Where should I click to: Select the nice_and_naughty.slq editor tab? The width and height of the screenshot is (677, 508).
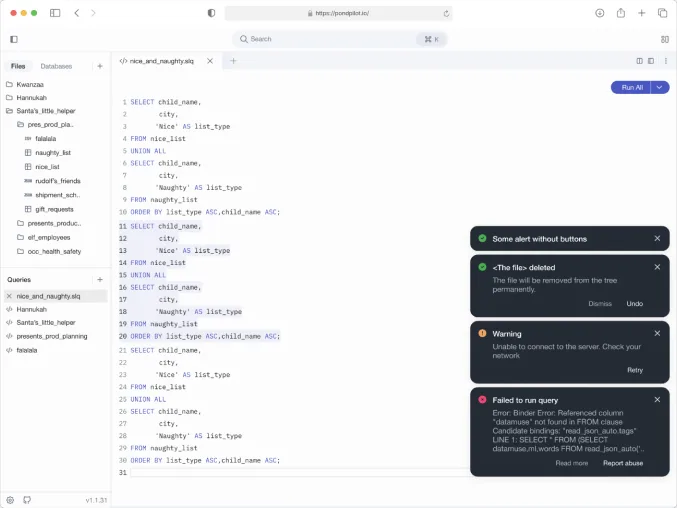click(161, 61)
